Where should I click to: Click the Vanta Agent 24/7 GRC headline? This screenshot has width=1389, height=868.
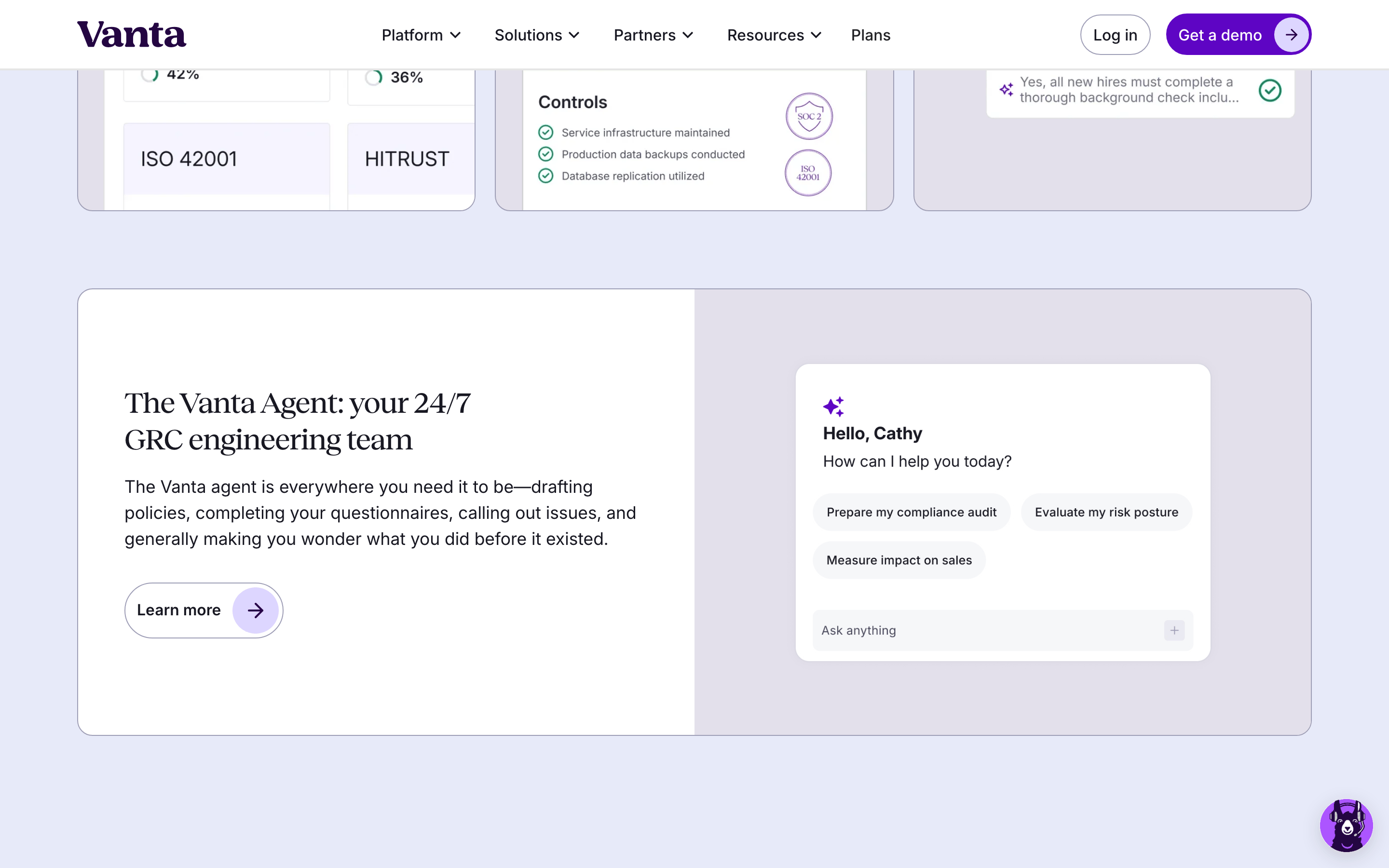(x=298, y=421)
